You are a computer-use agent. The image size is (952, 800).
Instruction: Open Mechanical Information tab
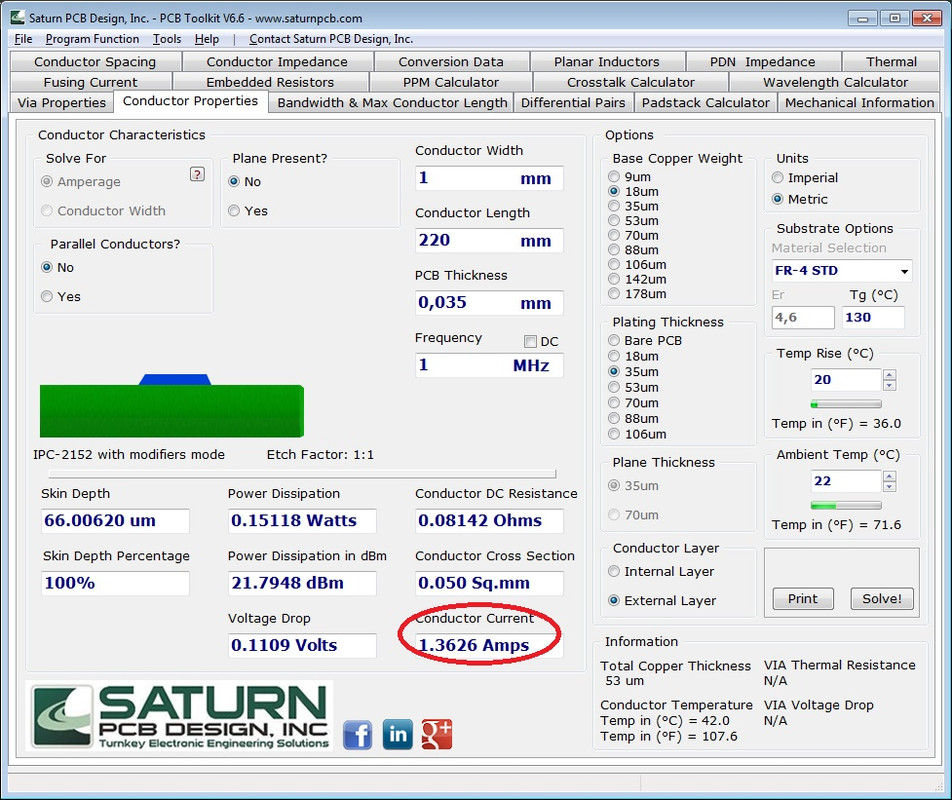(x=859, y=103)
